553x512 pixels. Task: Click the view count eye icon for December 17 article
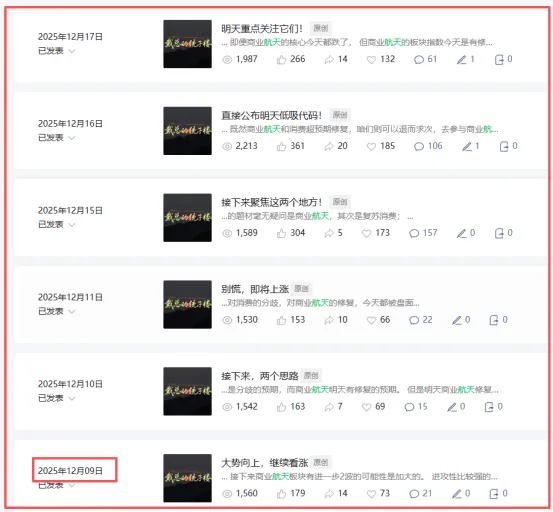pyautogui.click(x=227, y=60)
